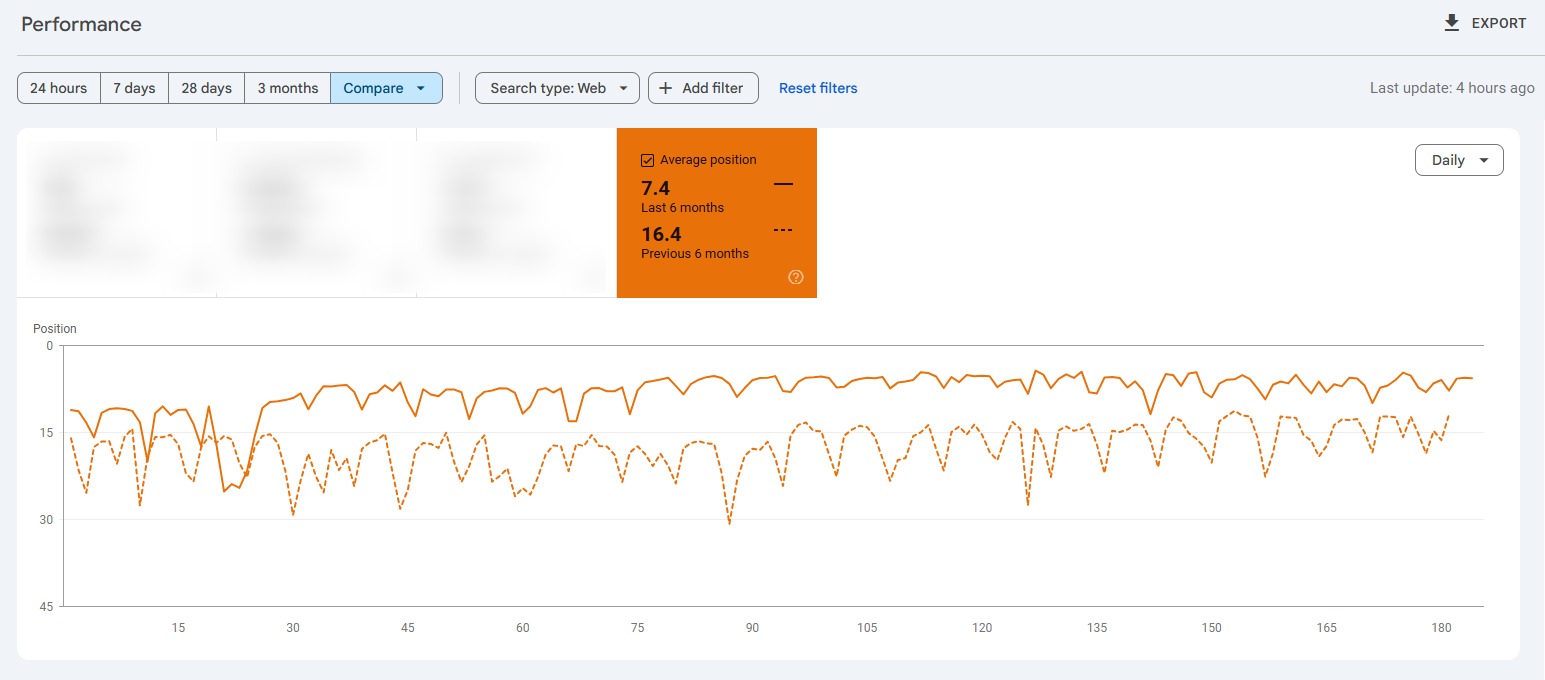
Task: Select the 3 months range tab
Action: pyautogui.click(x=288, y=88)
